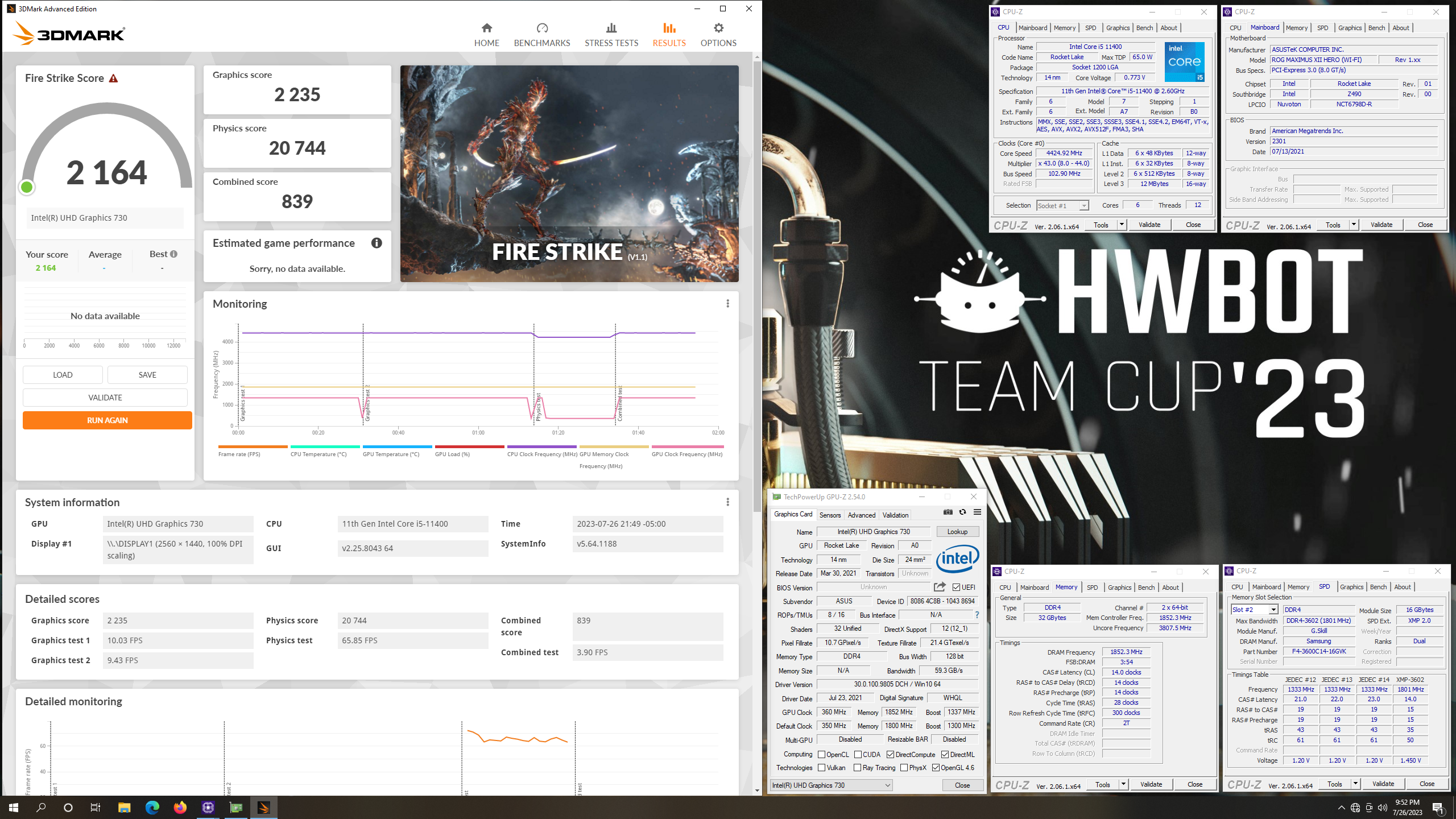
Task: Toggle DirectCompute checkbox in GPU-Z
Action: point(890,755)
